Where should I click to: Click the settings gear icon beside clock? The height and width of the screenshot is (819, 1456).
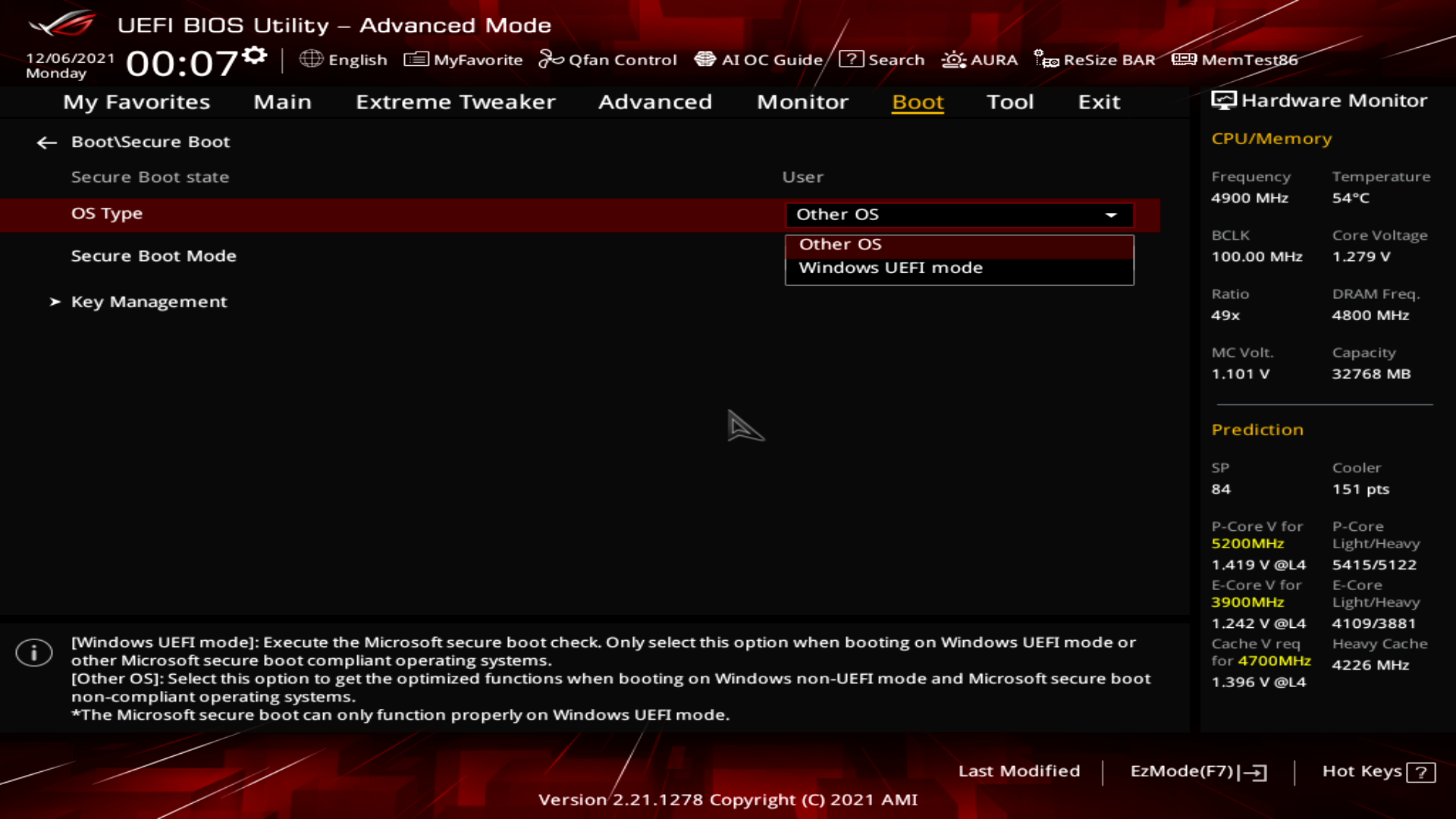256,55
